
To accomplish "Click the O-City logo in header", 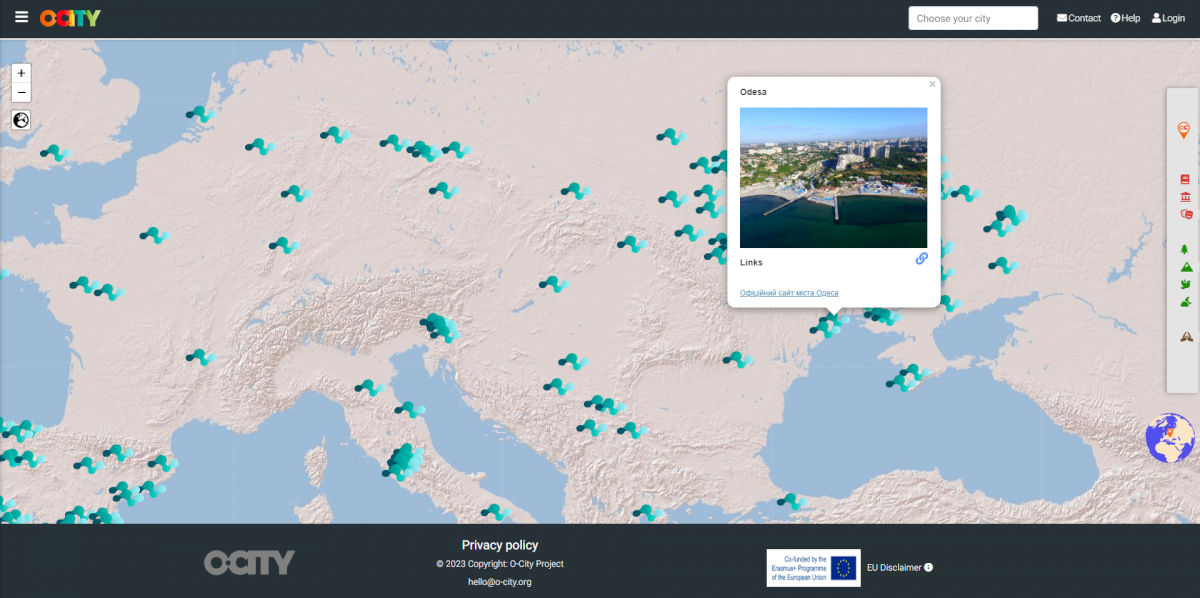I will [70, 18].
